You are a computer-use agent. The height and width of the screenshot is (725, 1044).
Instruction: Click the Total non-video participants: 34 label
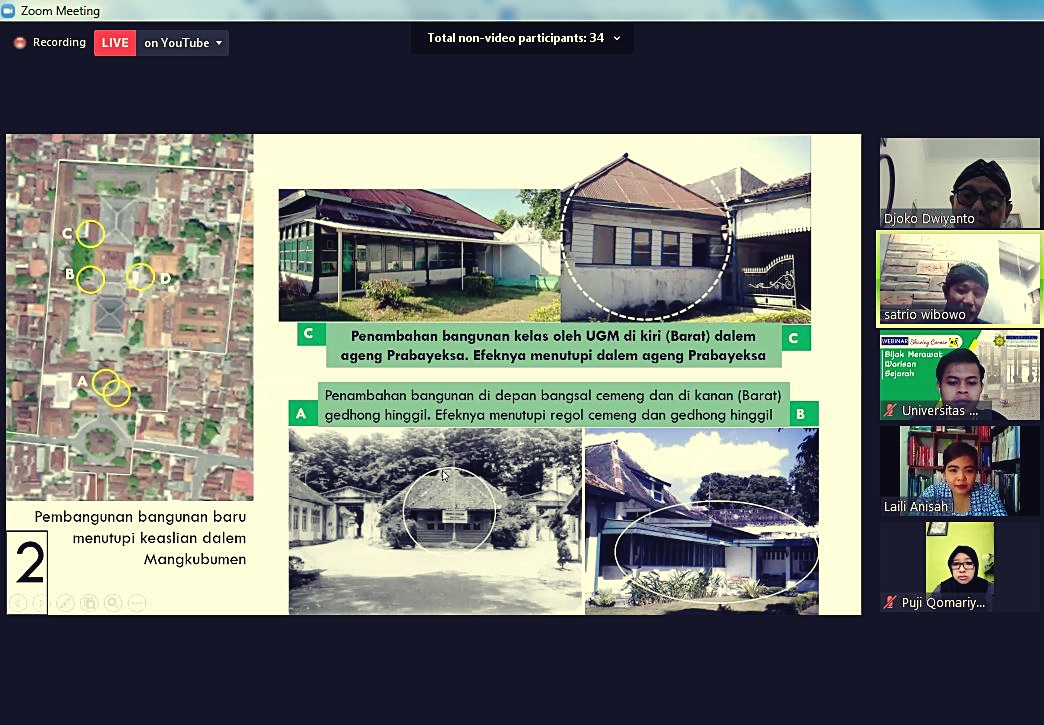click(515, 38)
